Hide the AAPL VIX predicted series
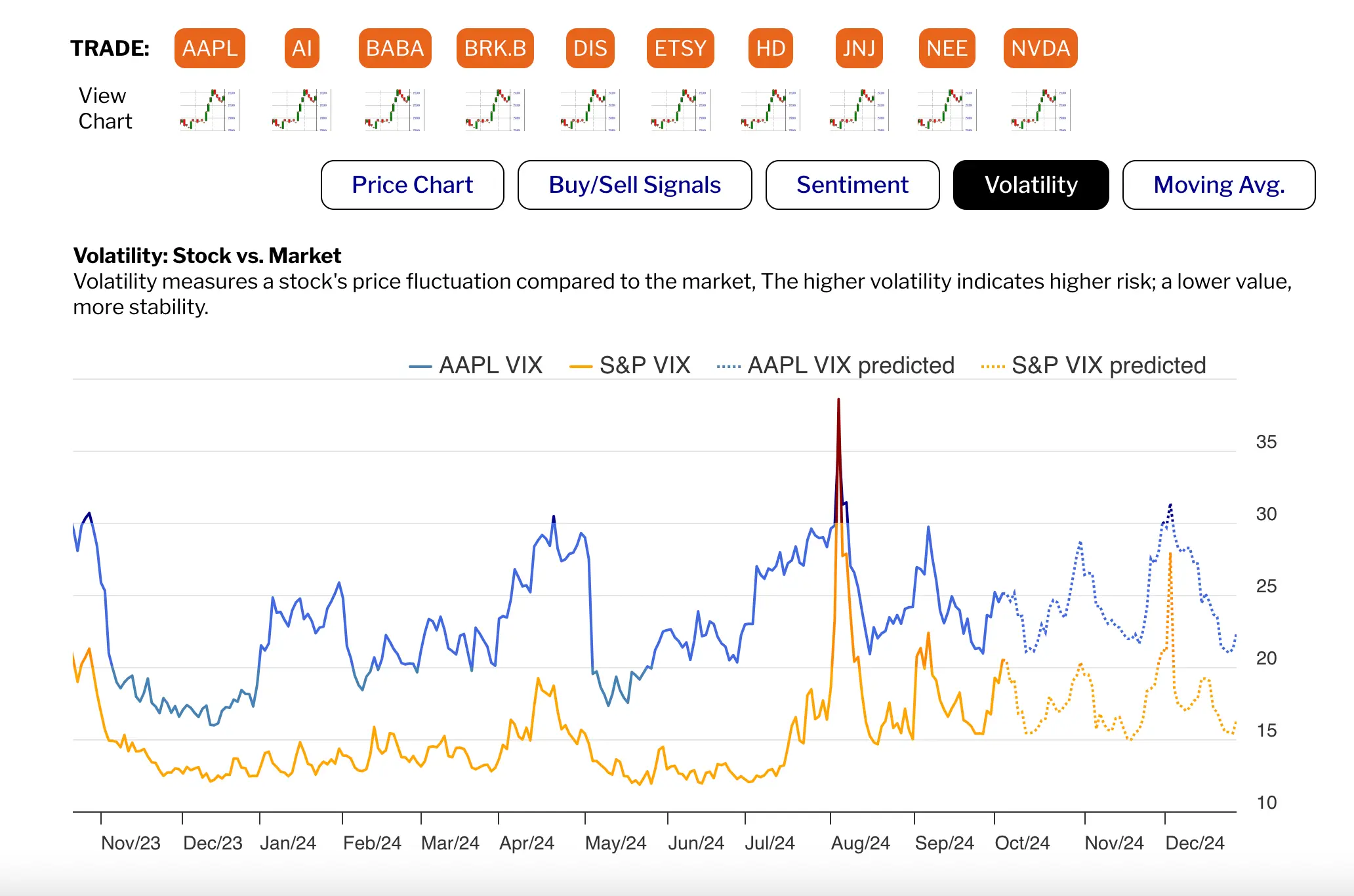 coord(836,365)
